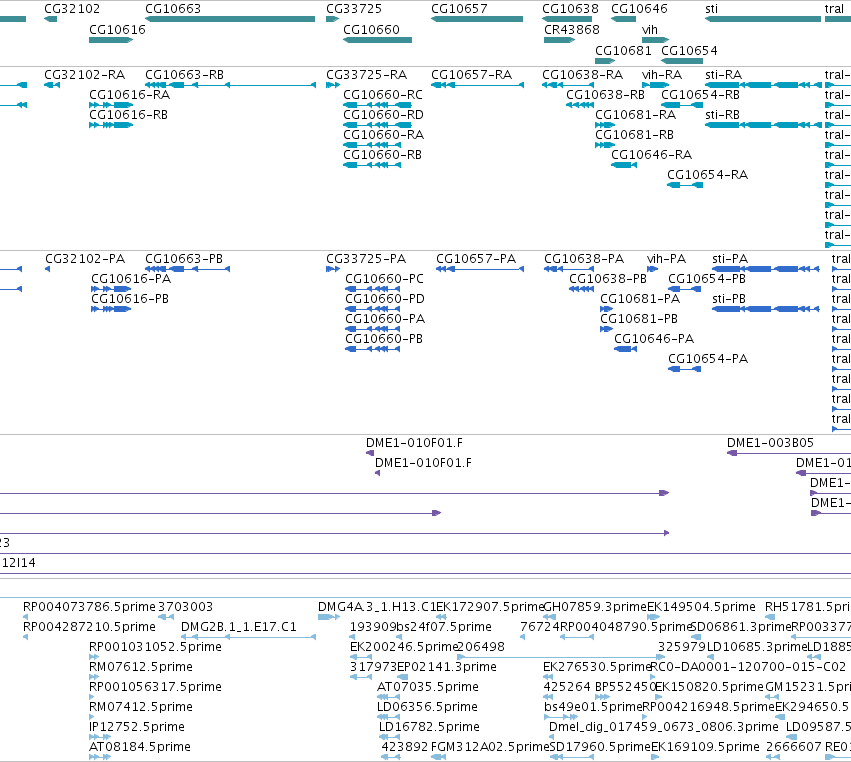Click the CG32102 gene label
Viewport: 851px width, 762px height.
72,9
